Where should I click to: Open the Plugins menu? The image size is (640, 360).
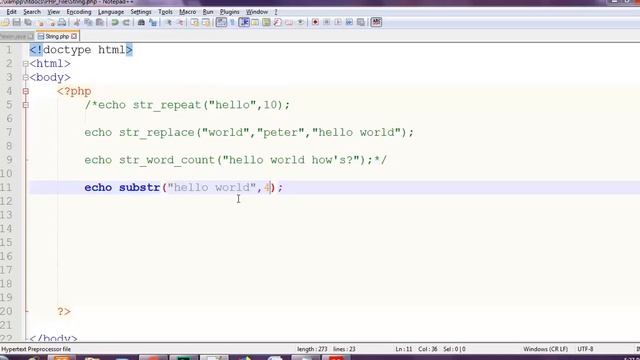229,12
